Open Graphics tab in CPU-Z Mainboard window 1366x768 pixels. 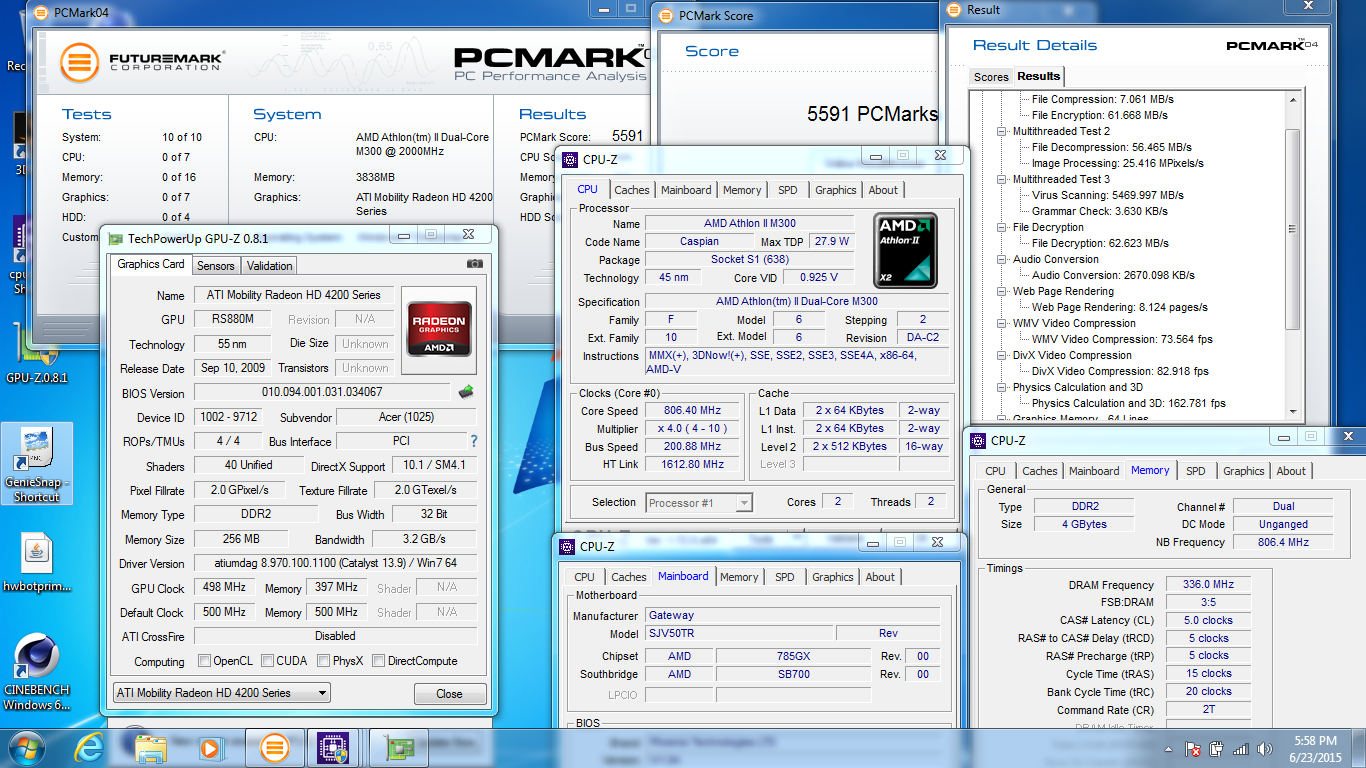[x=833, y=577]
